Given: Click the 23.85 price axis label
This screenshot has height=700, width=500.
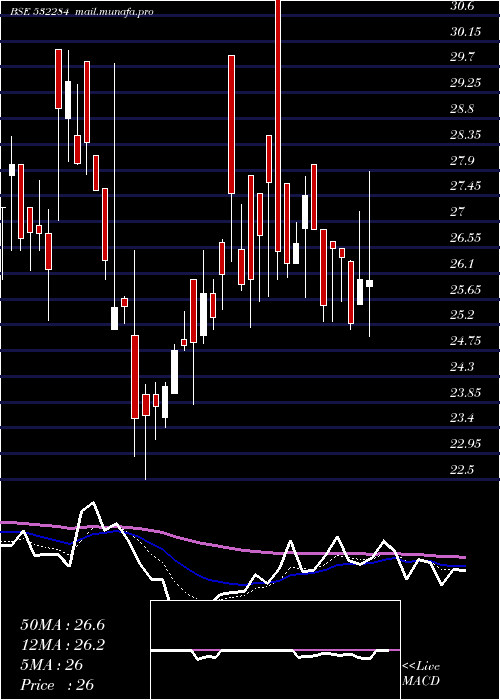Looking at the screenshot, I should tap(464, 393).
